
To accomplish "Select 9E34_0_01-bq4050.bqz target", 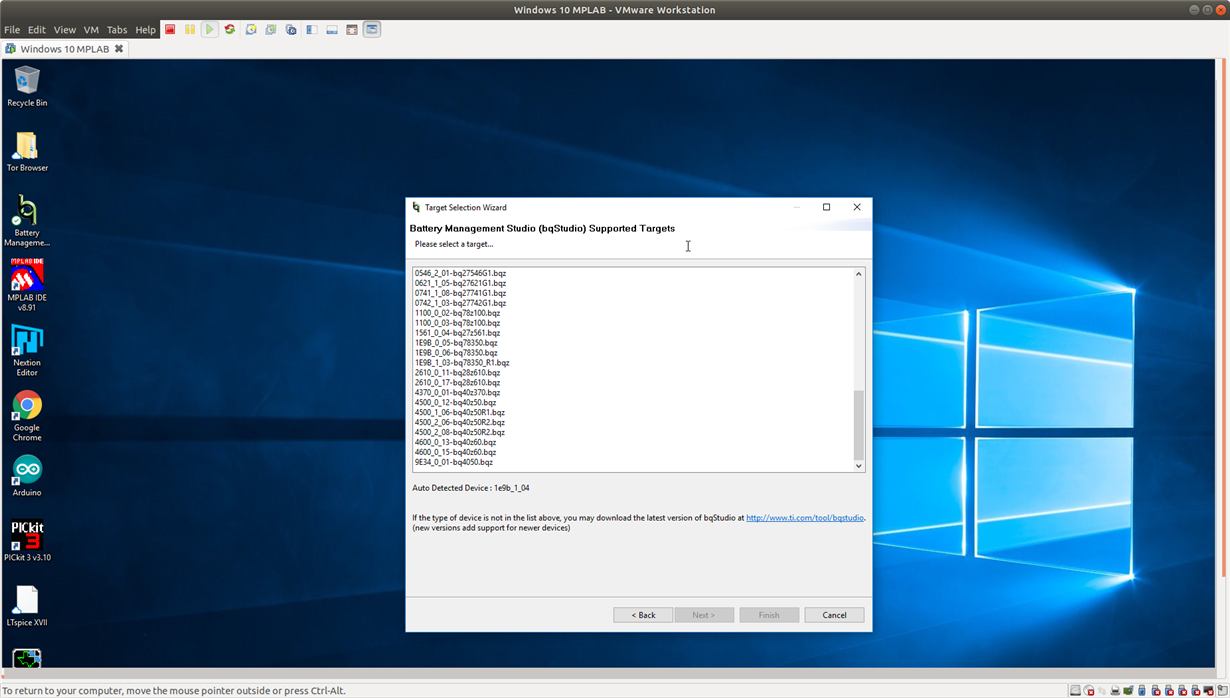I will point(454,463).
